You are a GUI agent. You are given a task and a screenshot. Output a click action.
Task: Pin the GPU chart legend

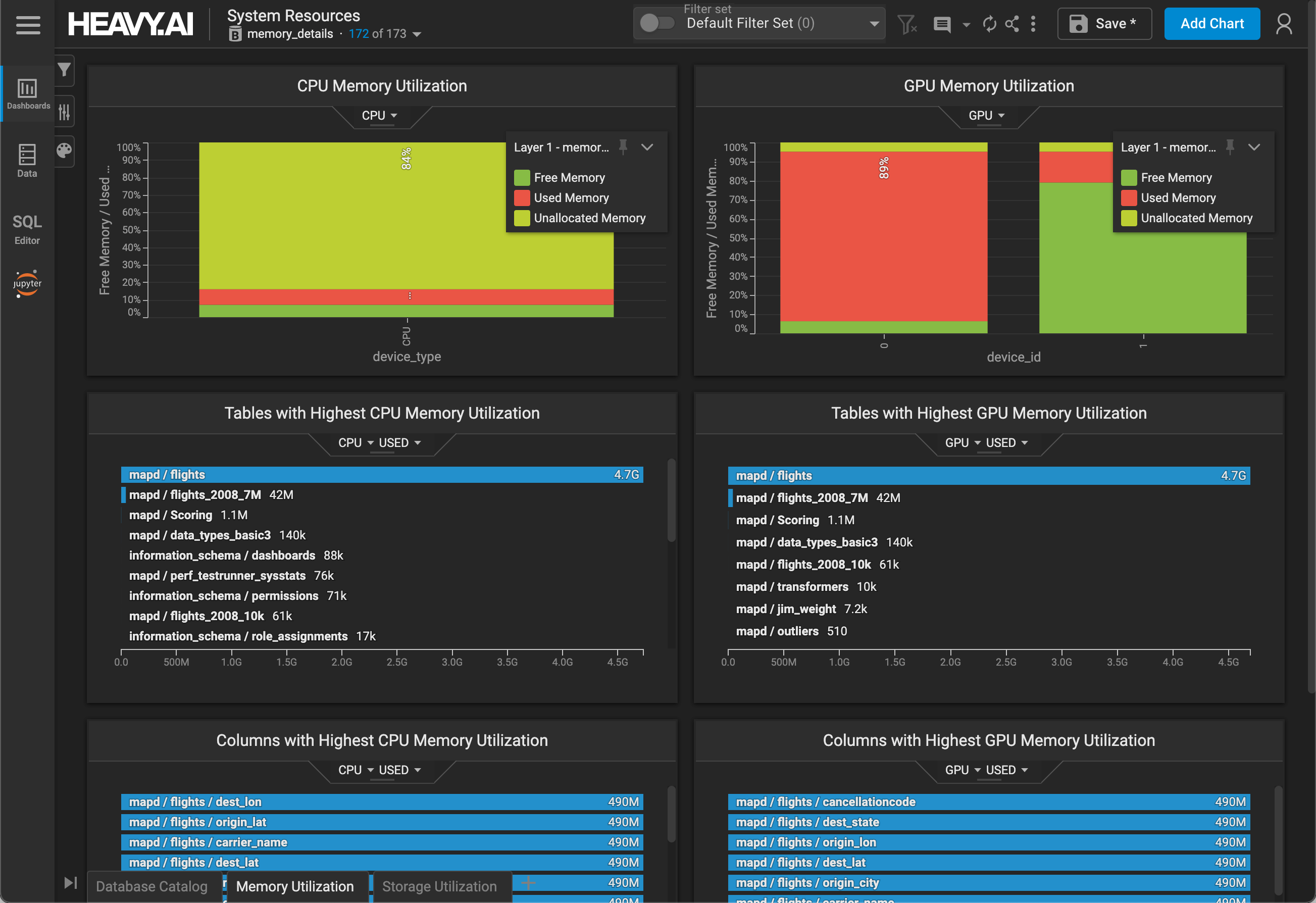(x=1230, y=146)
